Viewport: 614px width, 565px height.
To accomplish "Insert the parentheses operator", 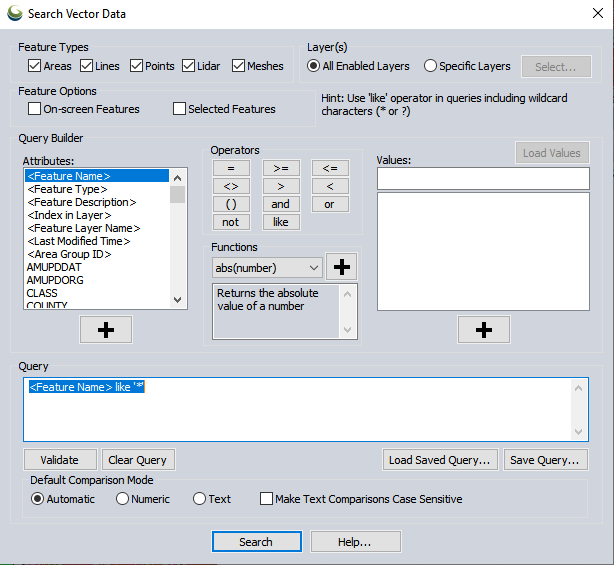I will [x=231, y=204].
